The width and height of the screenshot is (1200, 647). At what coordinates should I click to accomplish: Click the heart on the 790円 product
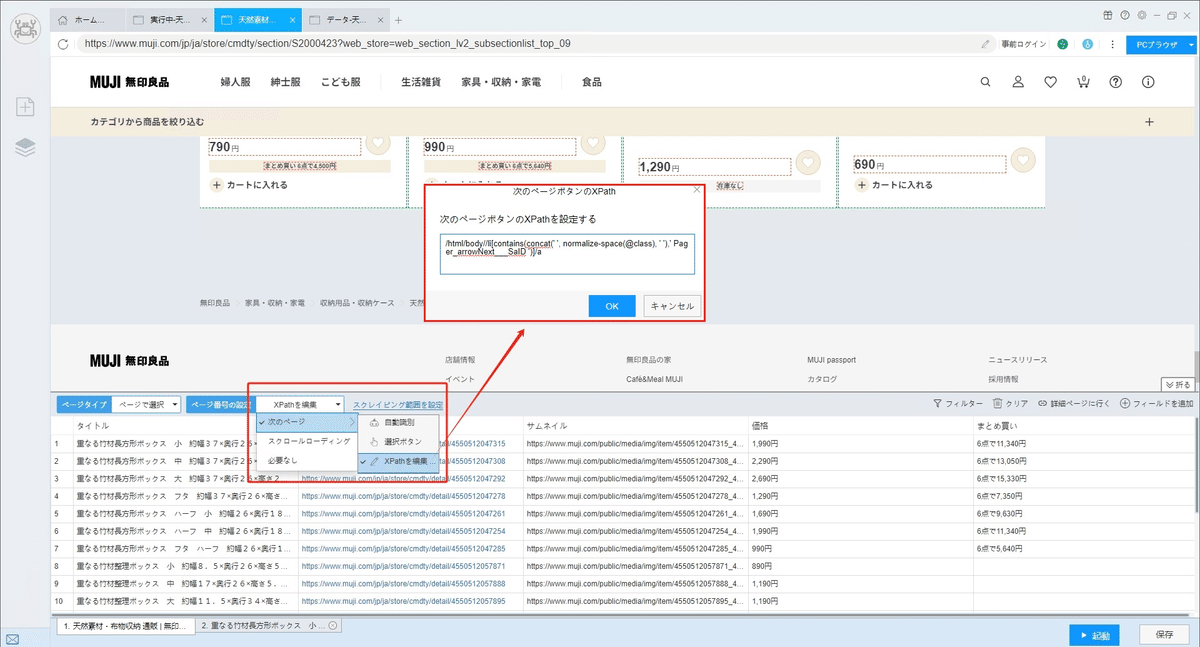click(376, 142)
